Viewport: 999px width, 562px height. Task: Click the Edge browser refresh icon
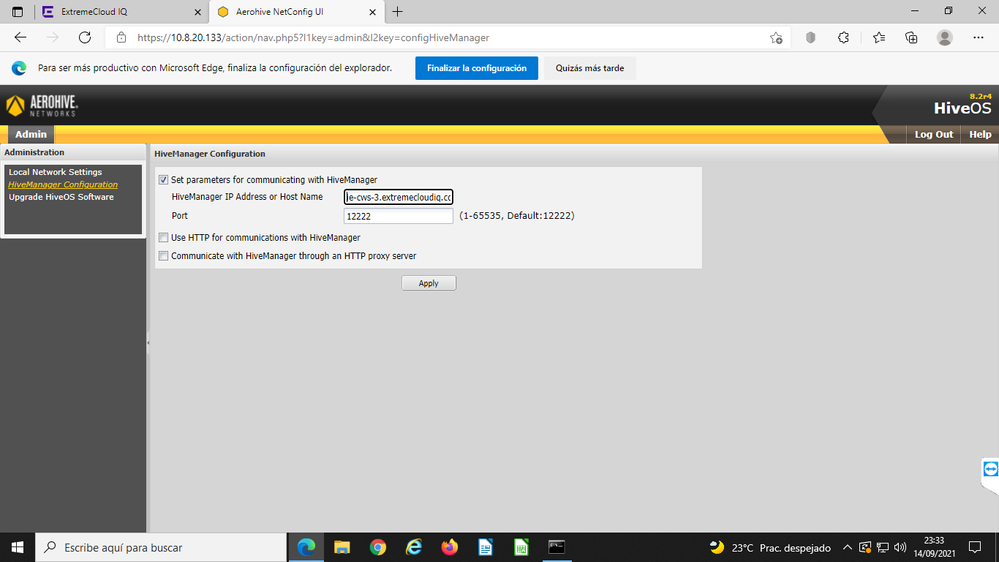pyautogui.click(x=85, y=38)
